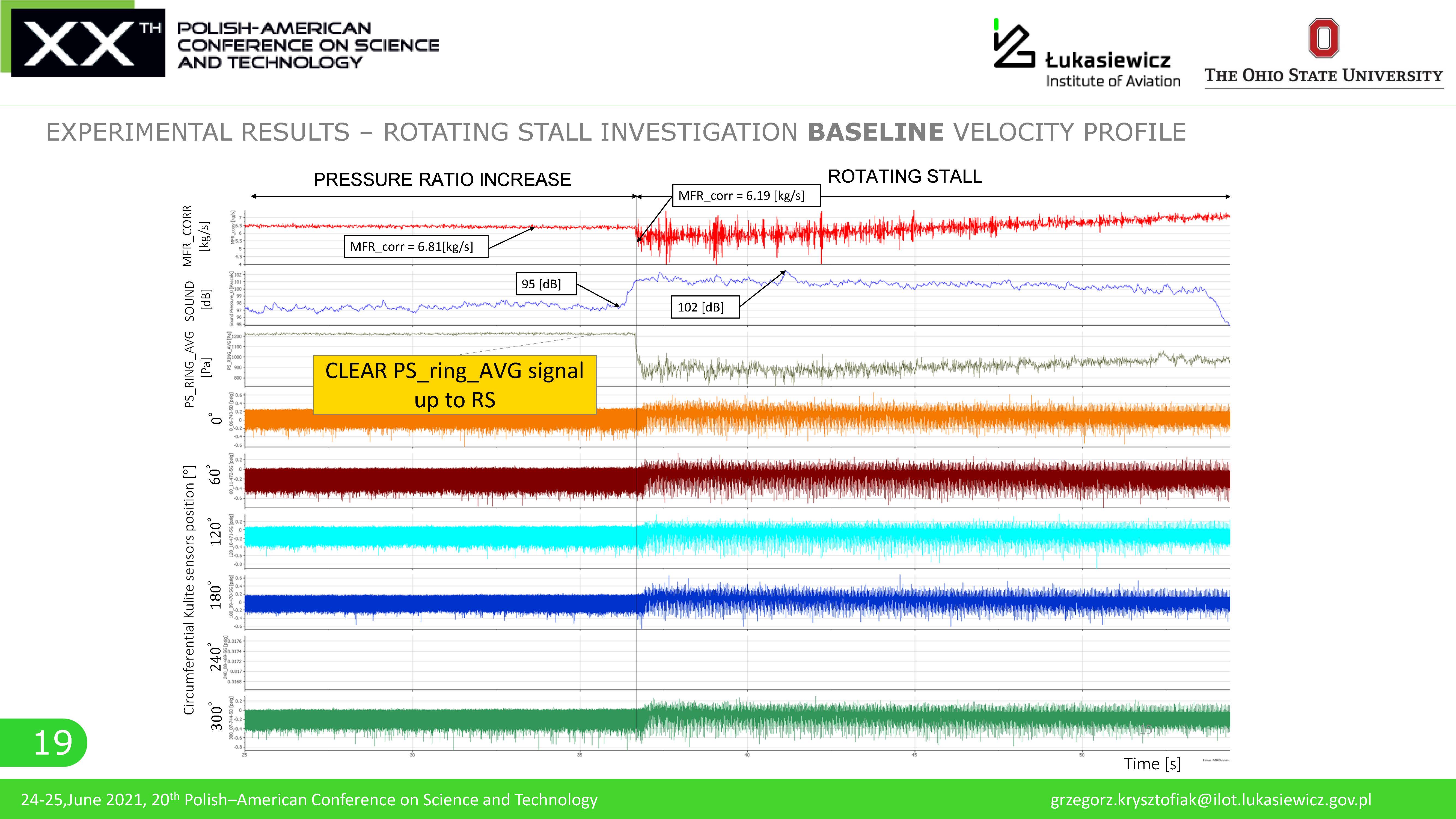Click the The Ohio State University text
The image size is (1456, 819).
(x=1323, y=75)
